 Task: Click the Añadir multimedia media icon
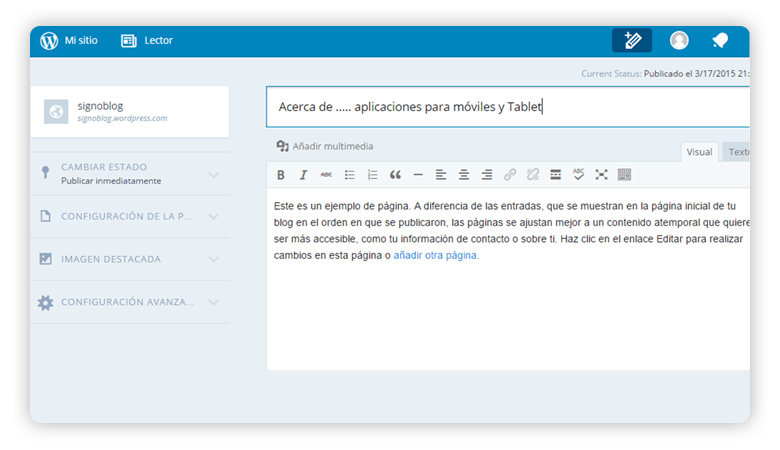pyautogui.click(x=282, y=146)
